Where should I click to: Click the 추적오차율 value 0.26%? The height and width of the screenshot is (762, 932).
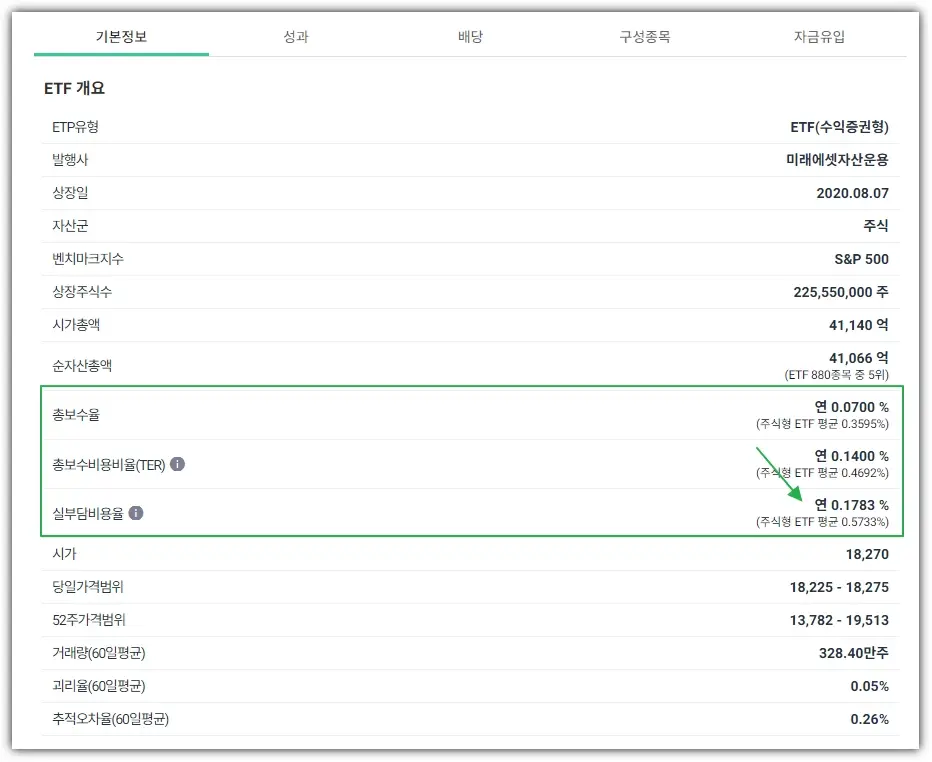[869, 719]
